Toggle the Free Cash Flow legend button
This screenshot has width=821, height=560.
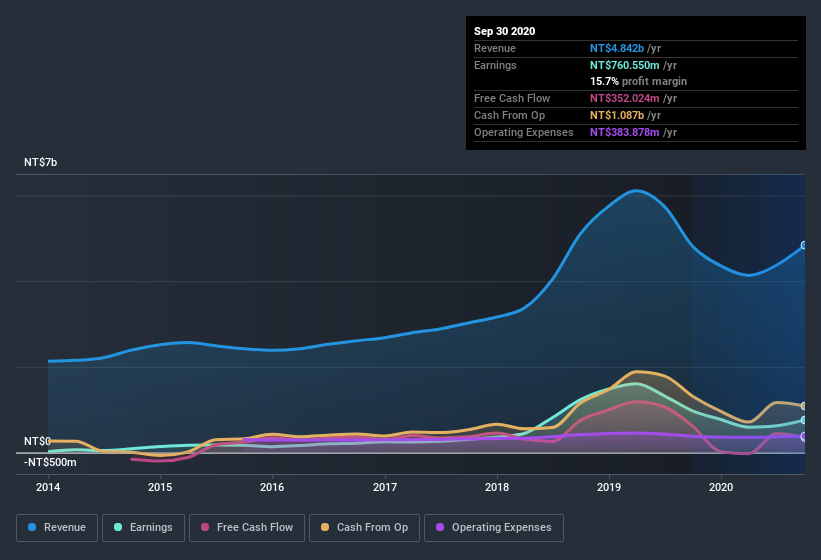point(247,528)
